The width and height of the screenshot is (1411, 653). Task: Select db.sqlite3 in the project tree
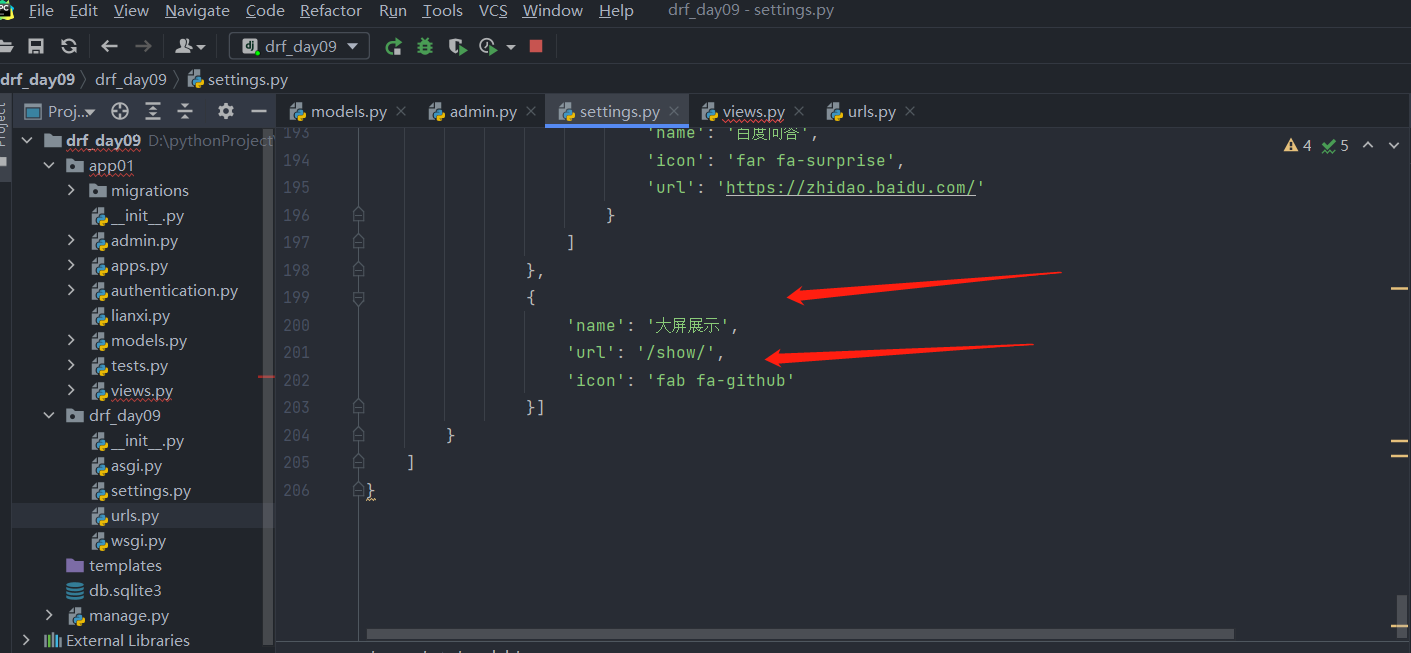pyautogui.click(x=125, y=591)
